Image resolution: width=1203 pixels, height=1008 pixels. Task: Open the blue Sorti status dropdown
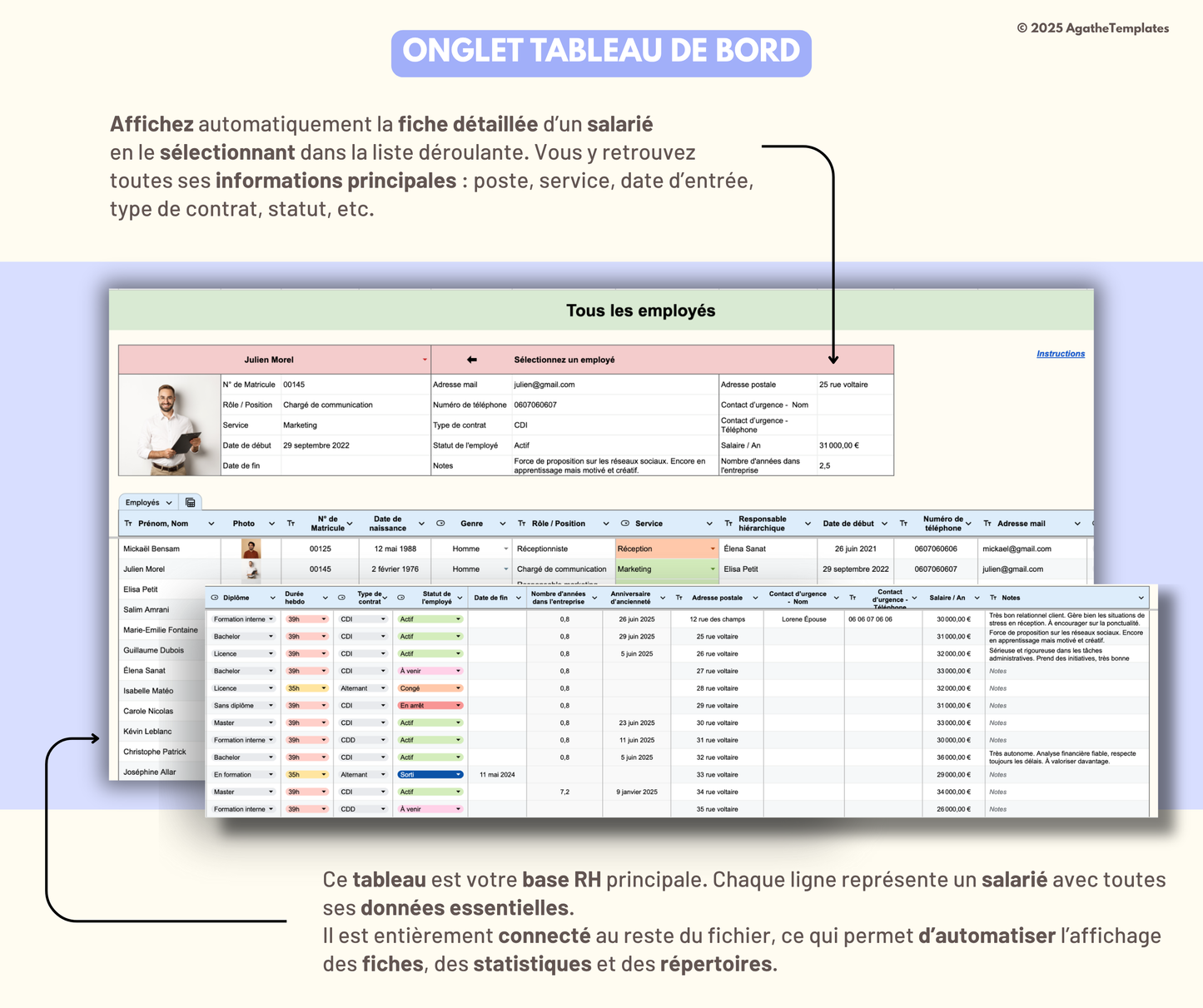pos(458,775)
